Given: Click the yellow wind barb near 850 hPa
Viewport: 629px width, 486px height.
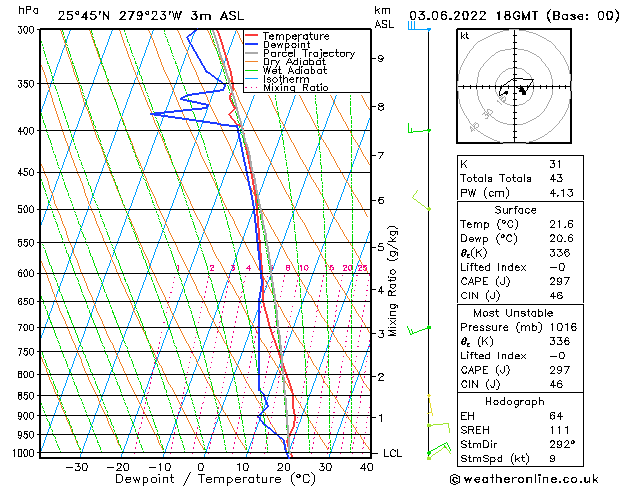Looking at the screenshot, I should pos(430,405).
